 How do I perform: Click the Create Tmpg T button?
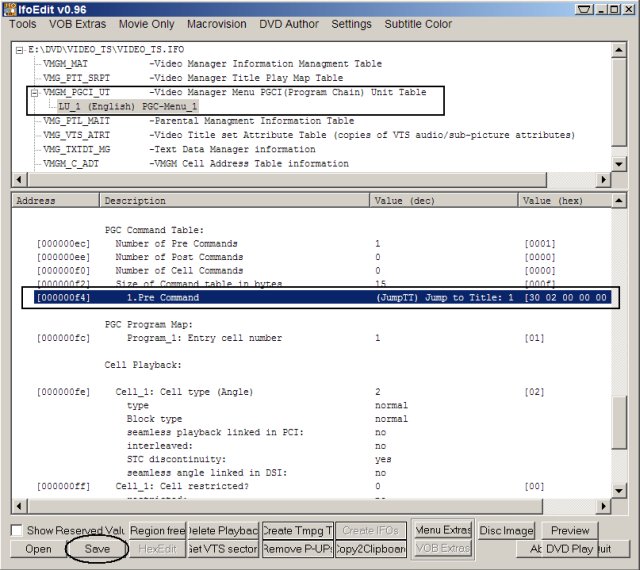tap(298, 530)
